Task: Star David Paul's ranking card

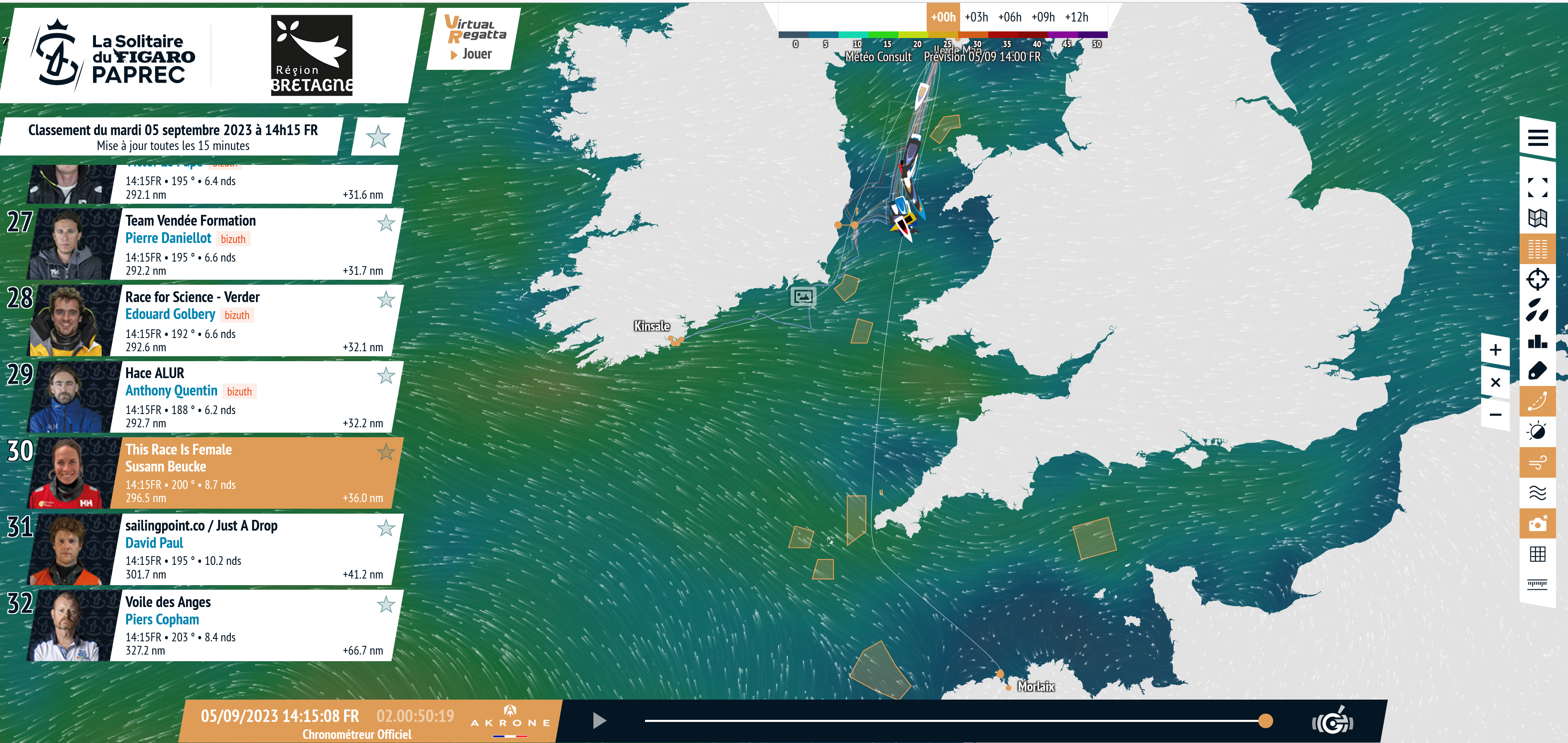Action: pyautogui.click(x=386, y=528)
